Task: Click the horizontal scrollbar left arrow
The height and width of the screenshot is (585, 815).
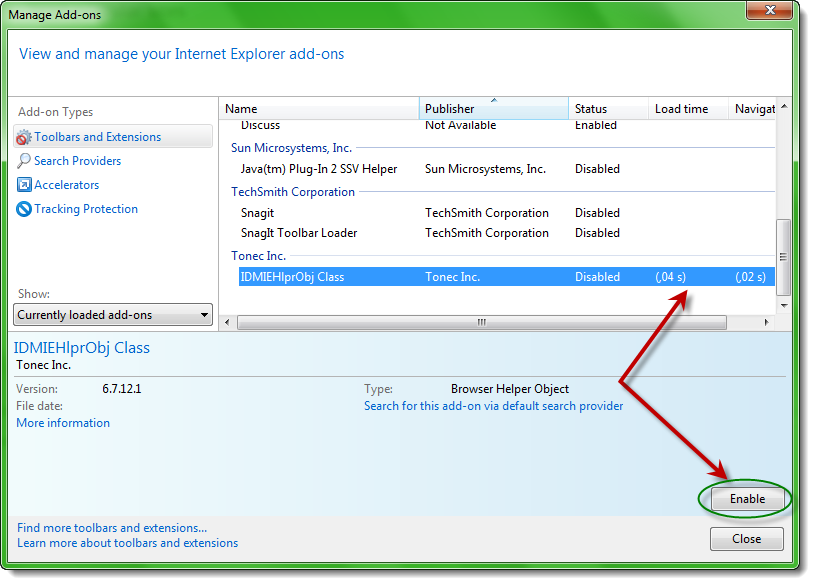Action: click(x=227, y=322)
